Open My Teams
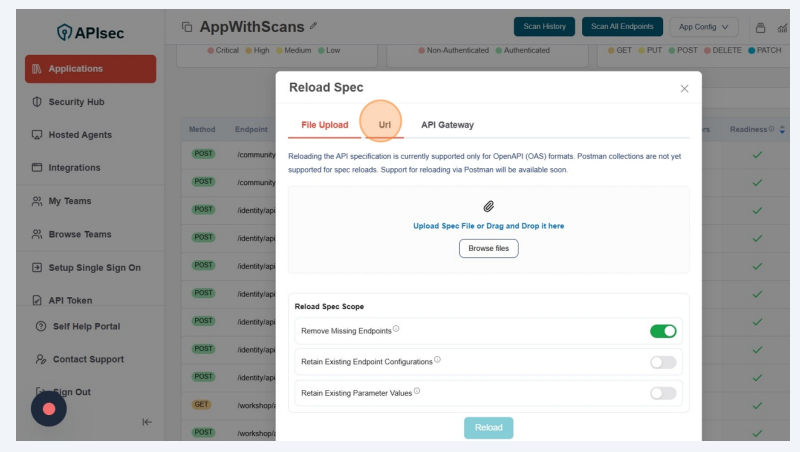The height and width of the screenshot is (452, 800). point(69,201)
